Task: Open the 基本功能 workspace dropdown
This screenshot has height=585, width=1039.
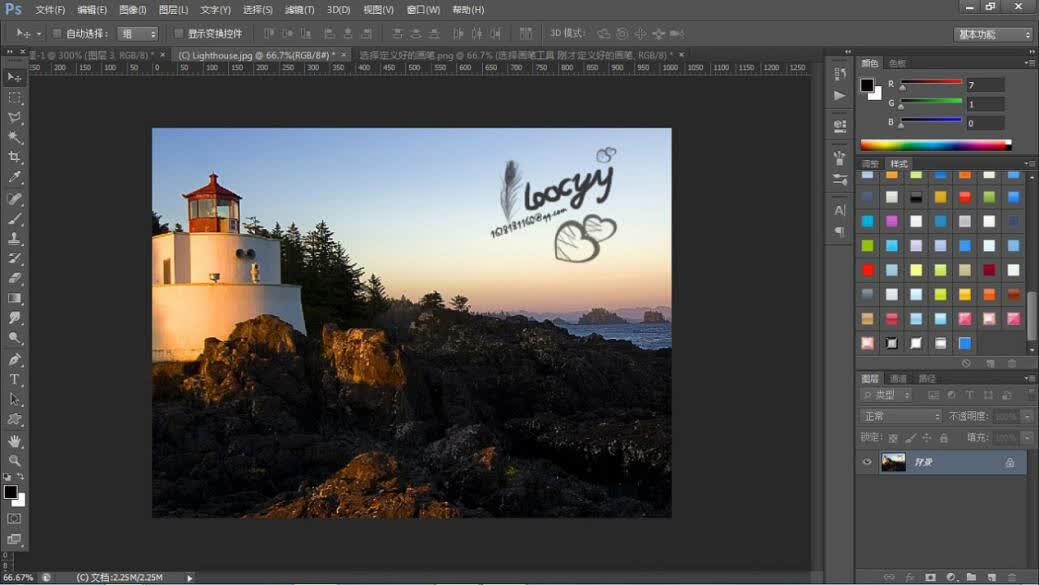Action: pyautogui.click(x=993, y=34)
